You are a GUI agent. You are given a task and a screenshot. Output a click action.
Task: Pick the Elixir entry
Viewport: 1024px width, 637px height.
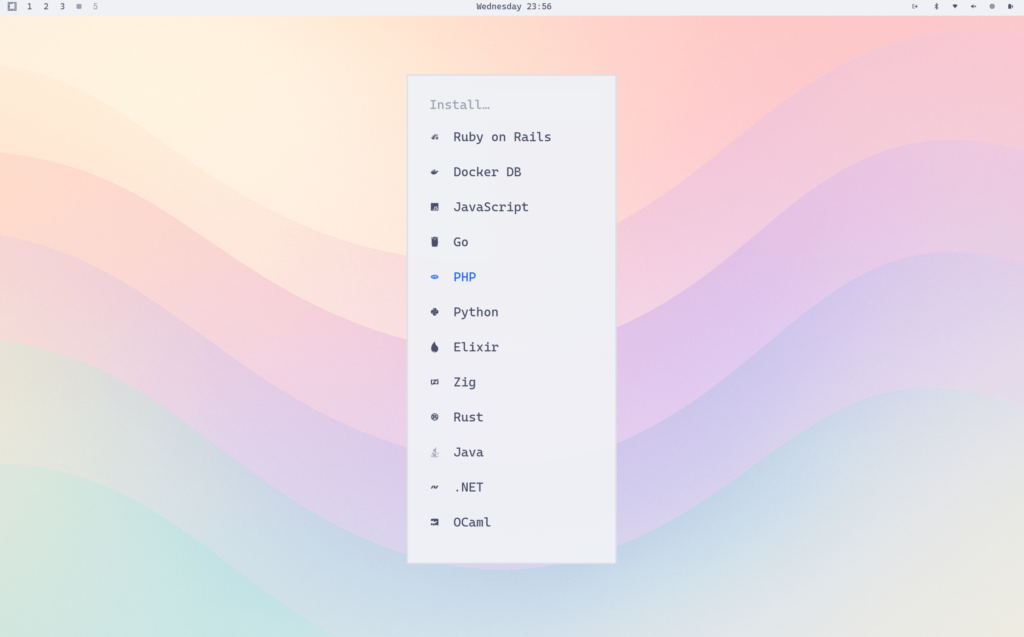click(x=511, y=347)
